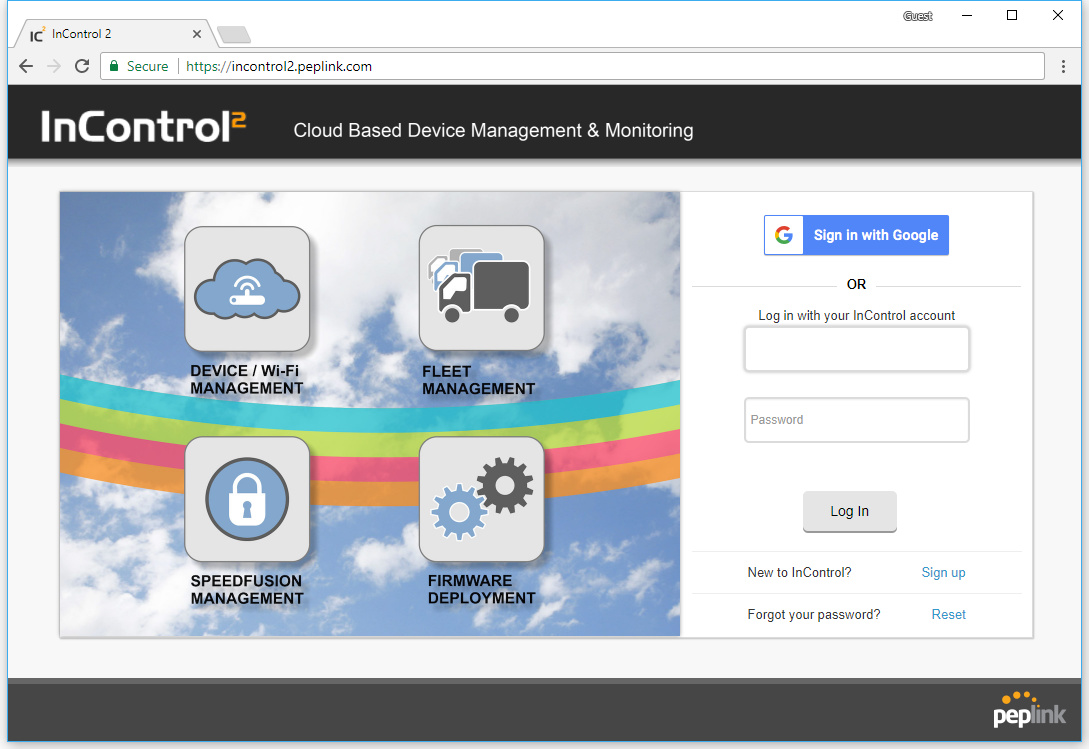
Task: Click the 'DEVICE / Wi-Fi MANAGEMENT' caption
Action: pos(247,379)
